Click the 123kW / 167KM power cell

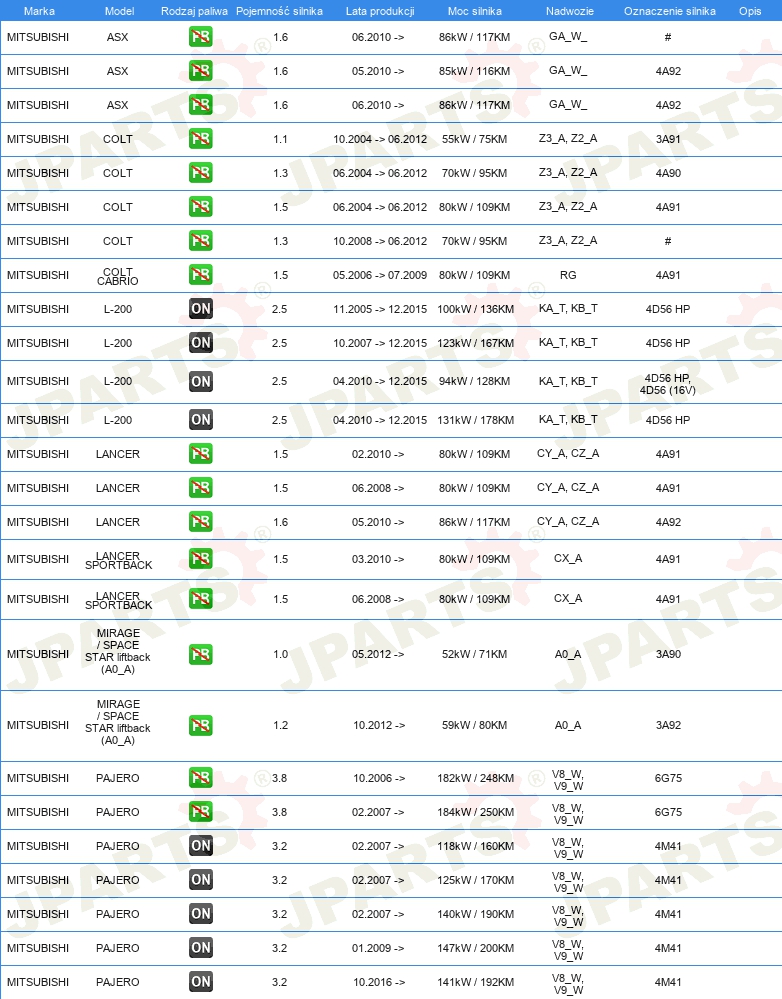click(475, 343)
